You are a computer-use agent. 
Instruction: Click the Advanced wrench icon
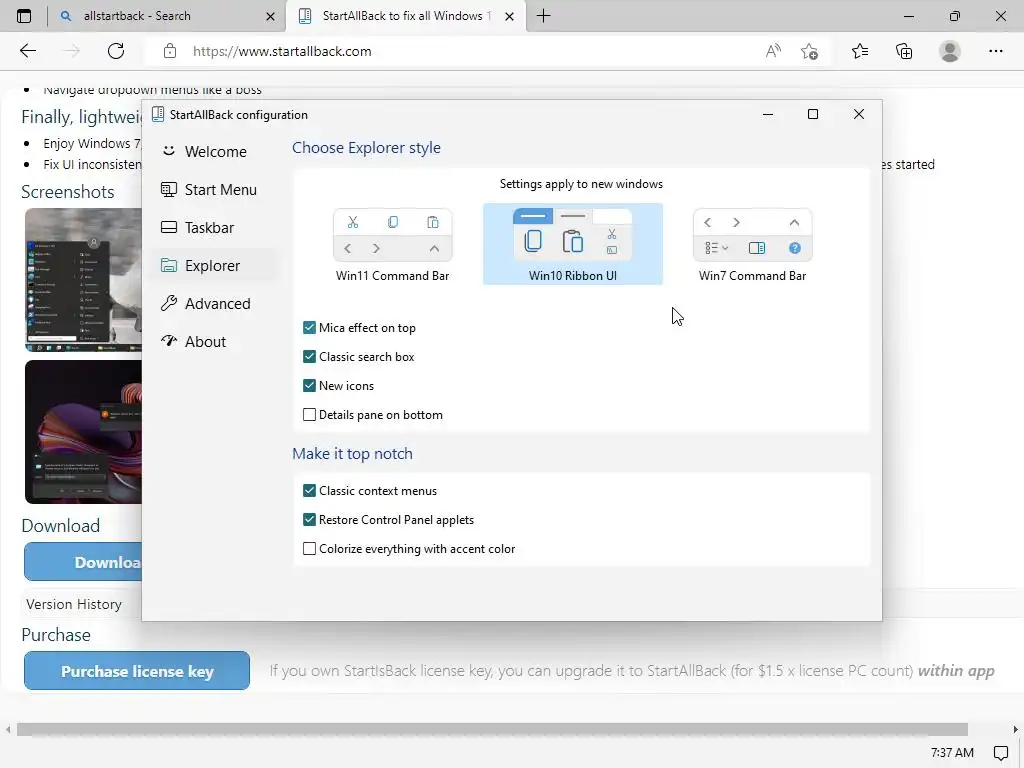pyautogui.click(x=168, y=303)
